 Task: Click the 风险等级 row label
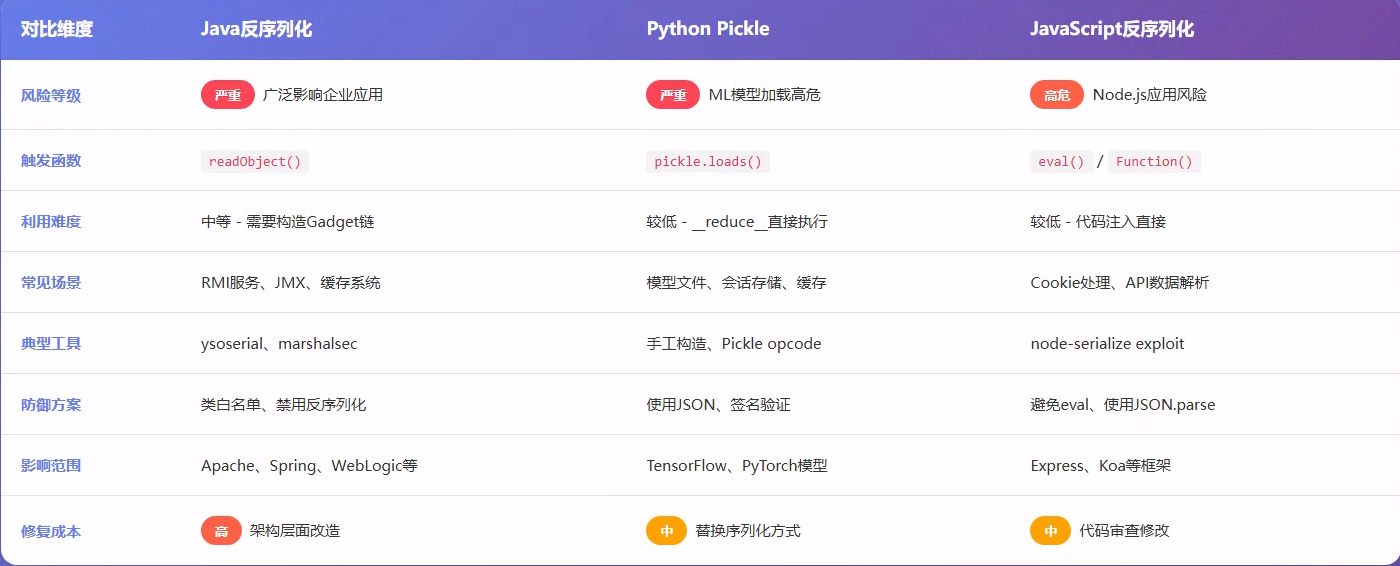(51, 96)
